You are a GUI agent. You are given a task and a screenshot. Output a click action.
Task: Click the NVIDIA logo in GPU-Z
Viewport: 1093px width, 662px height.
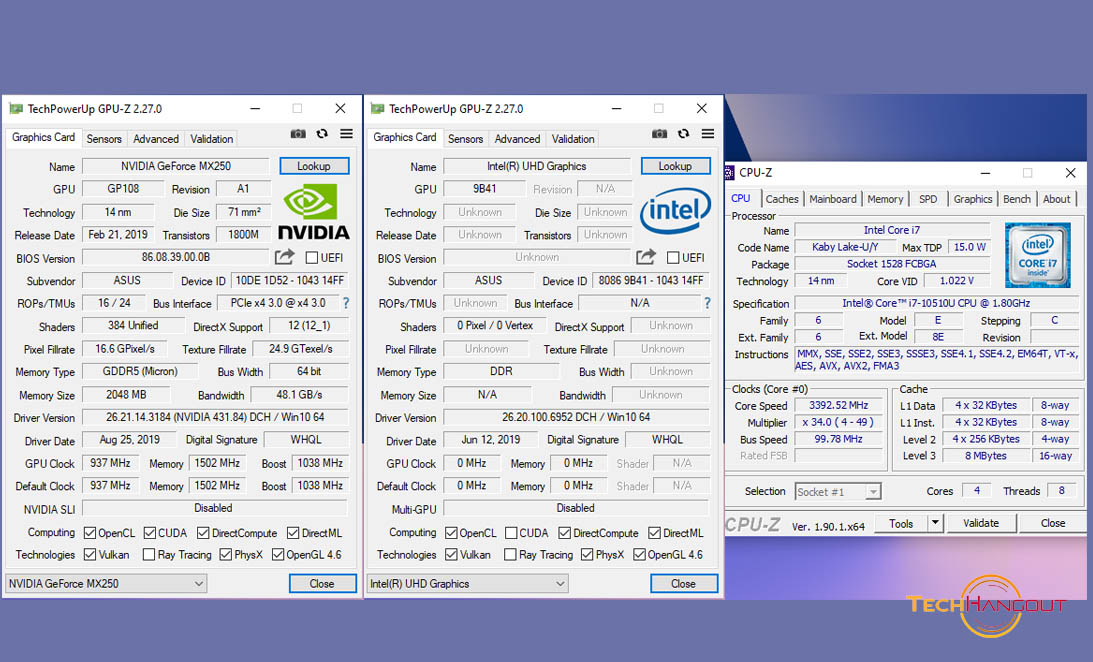[x=314, y=212]
